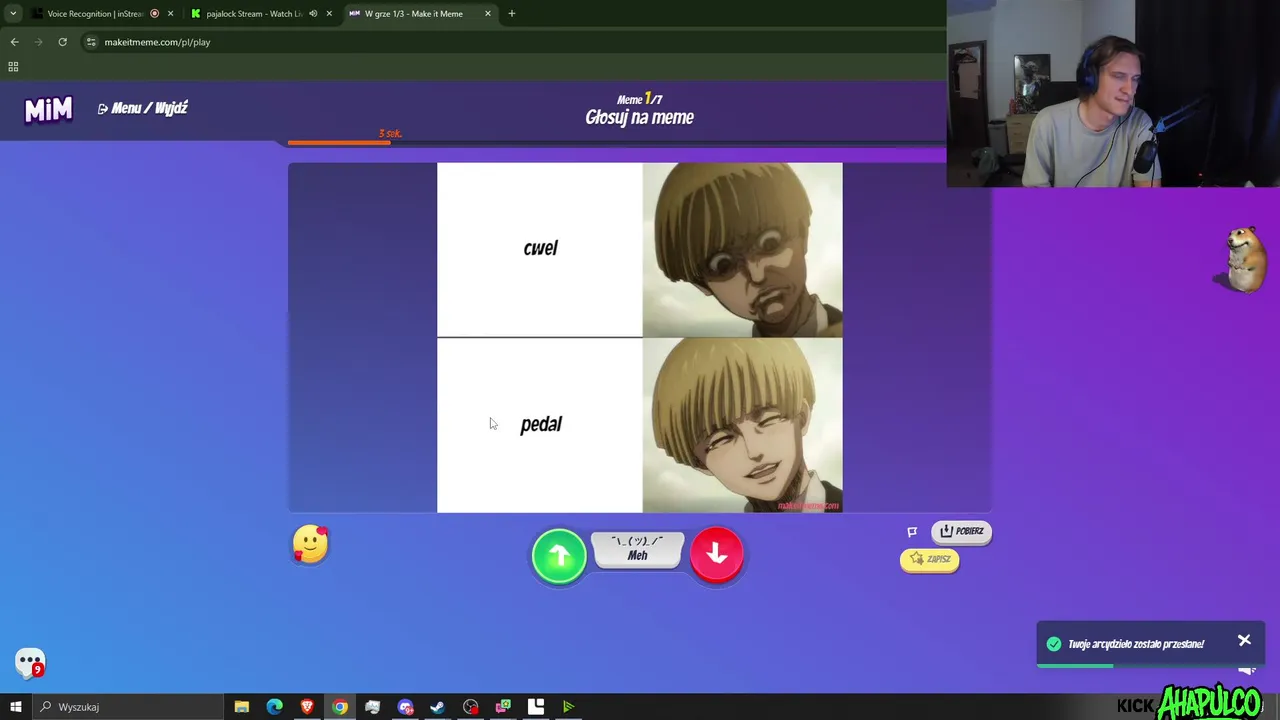Open the green arrow app in taskbar
This screenshot has height=720, width=1280.
(568, 707)
